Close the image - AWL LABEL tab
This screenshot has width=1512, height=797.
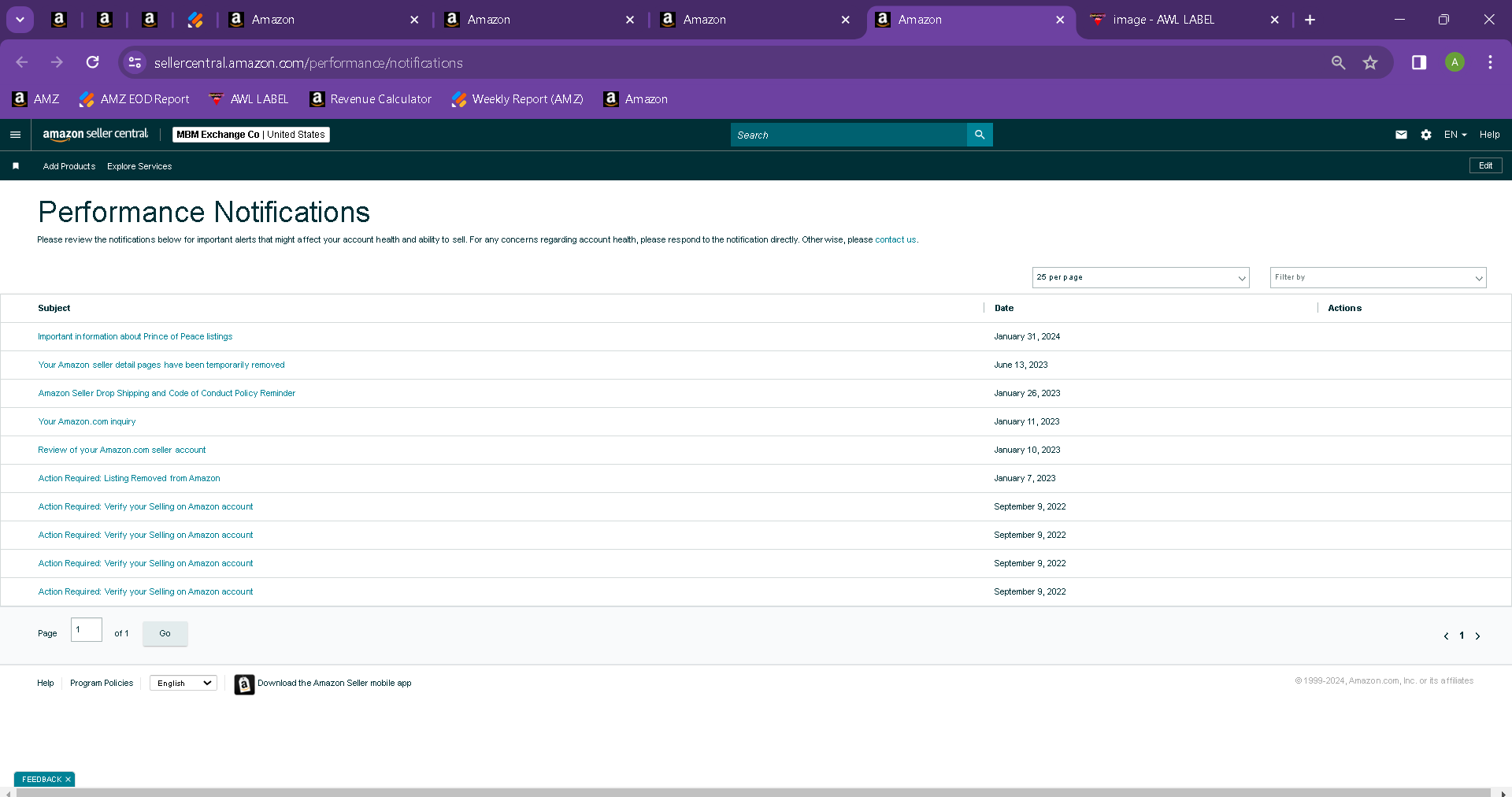(x=1274, y=20)
